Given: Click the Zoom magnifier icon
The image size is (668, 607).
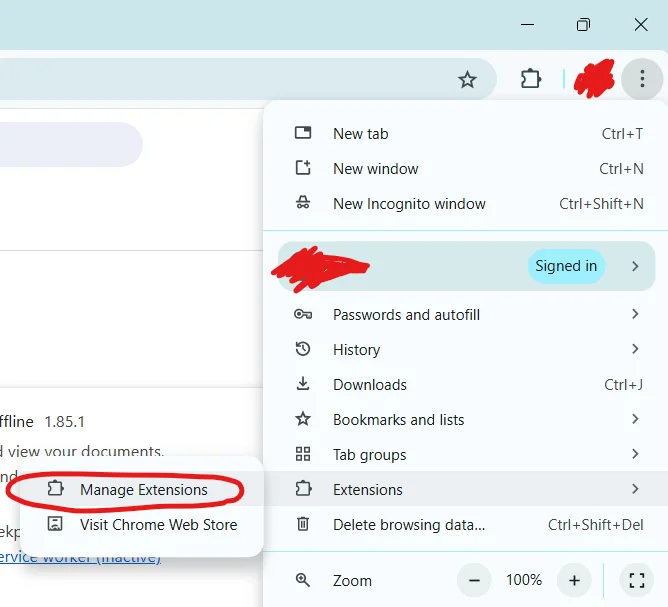Looking at the screenshot, I should (x=303, y=580).
